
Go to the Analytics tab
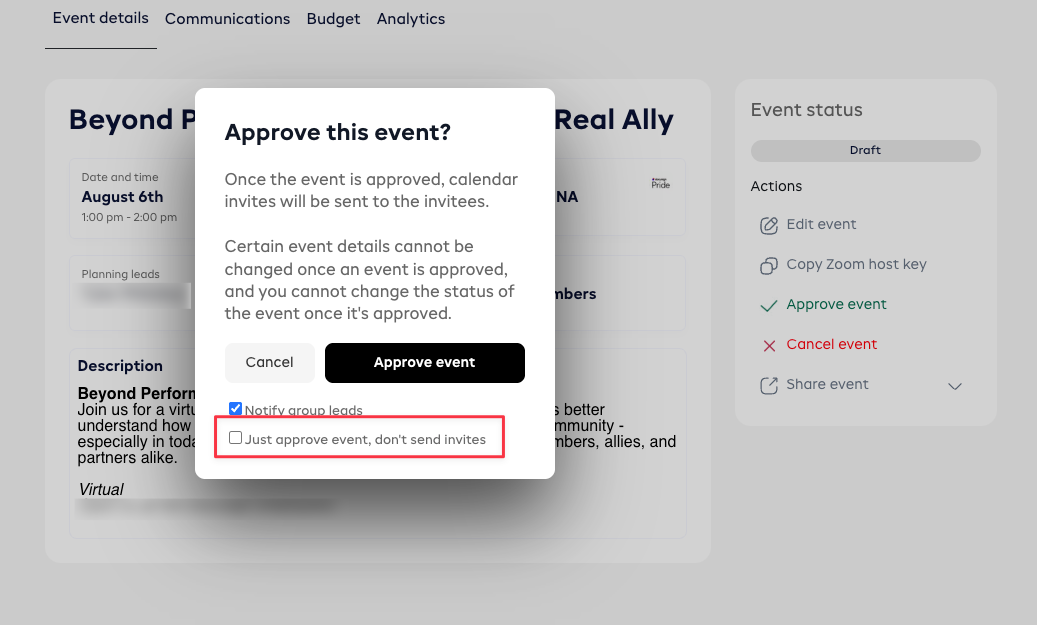410,19
